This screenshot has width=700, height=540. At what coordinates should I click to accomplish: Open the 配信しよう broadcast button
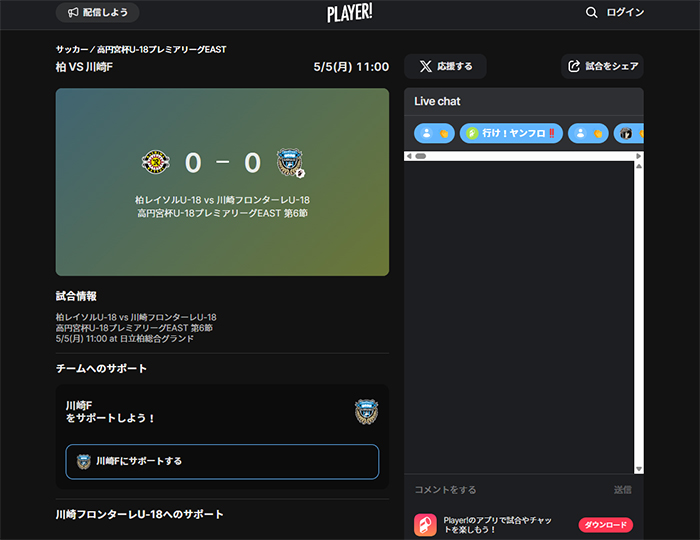pyautogui.click(x=97, y=12)
